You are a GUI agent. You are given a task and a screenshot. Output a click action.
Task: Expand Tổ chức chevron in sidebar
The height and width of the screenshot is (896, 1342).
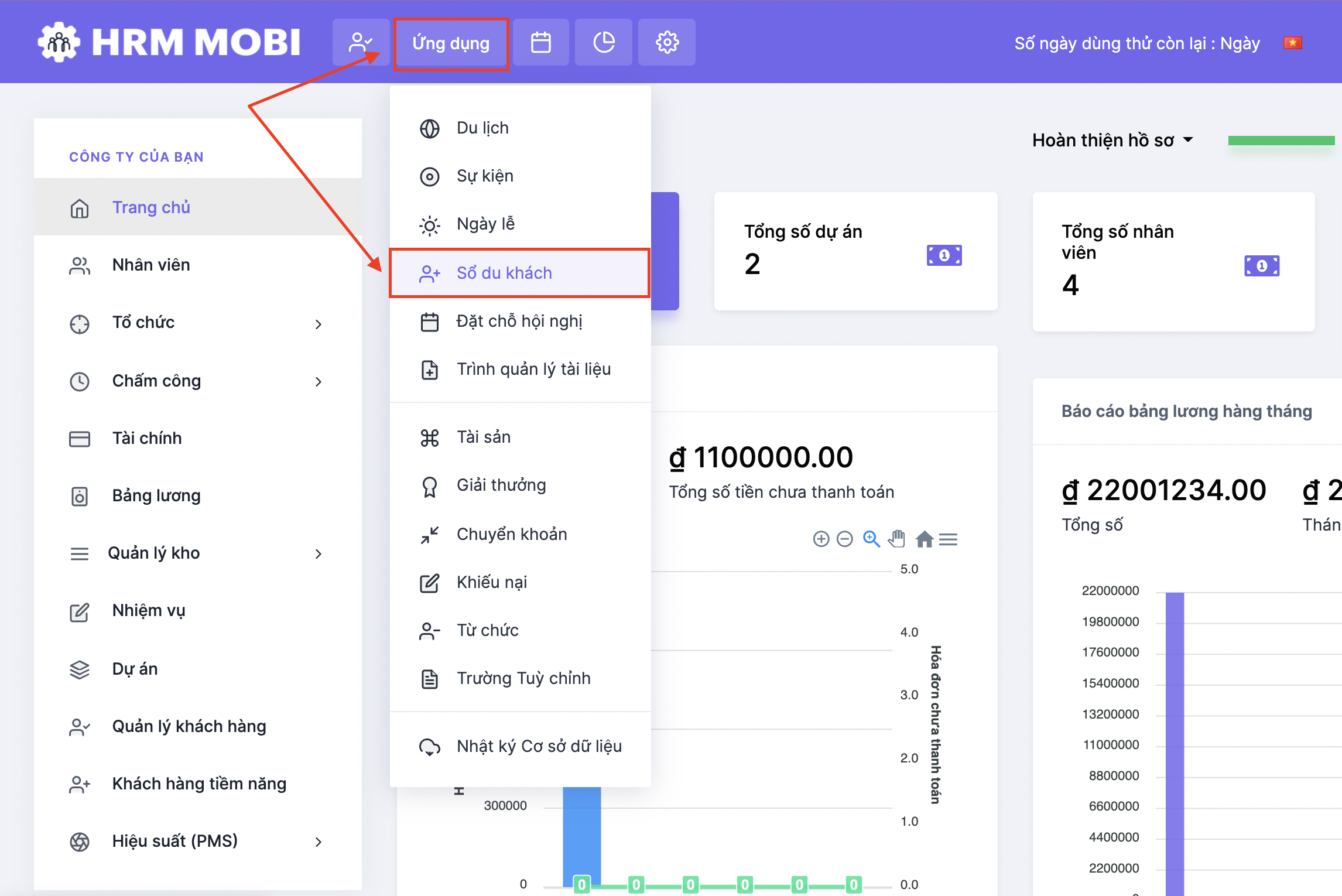point(319,324)
